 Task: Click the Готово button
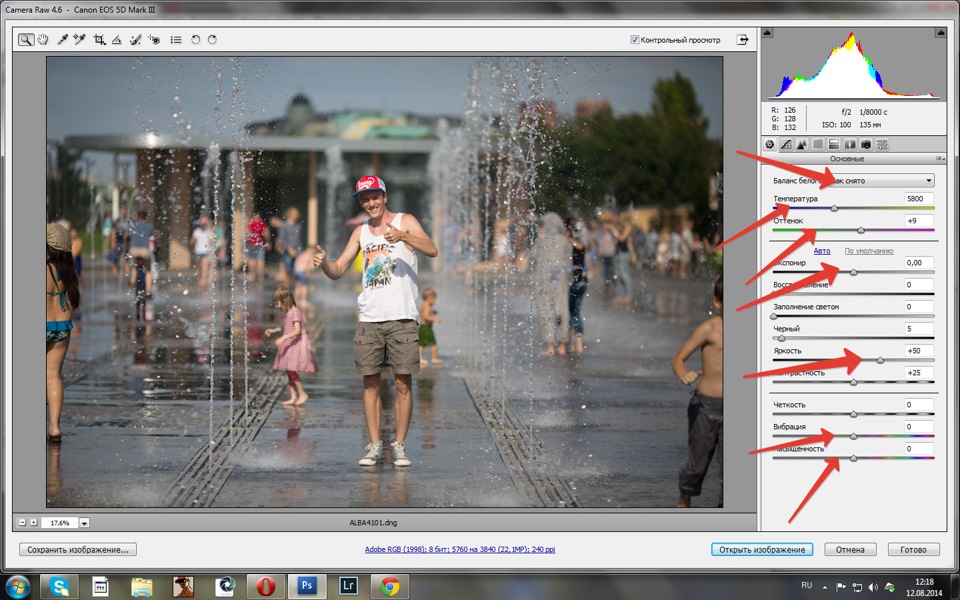pos(913,550)
